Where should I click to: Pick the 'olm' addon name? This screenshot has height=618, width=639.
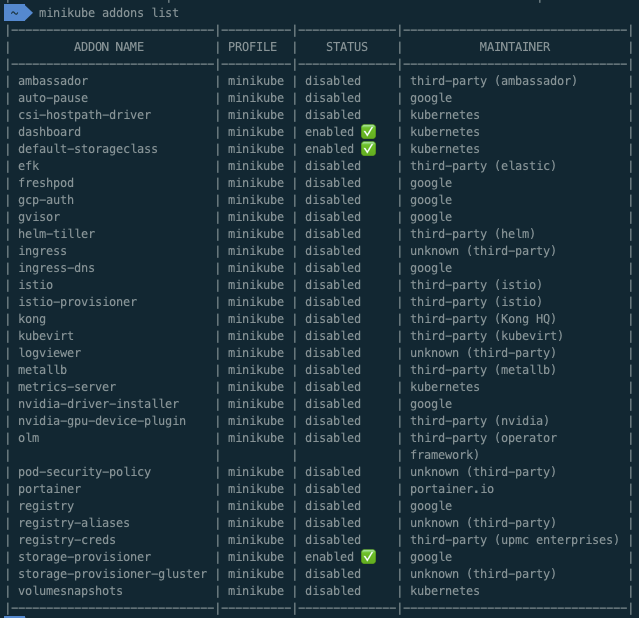coord(29,438)
